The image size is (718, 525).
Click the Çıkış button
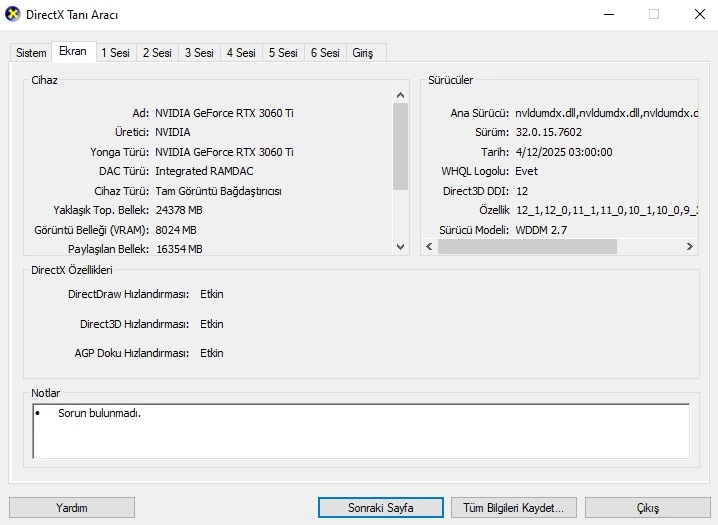pos(647,508)
